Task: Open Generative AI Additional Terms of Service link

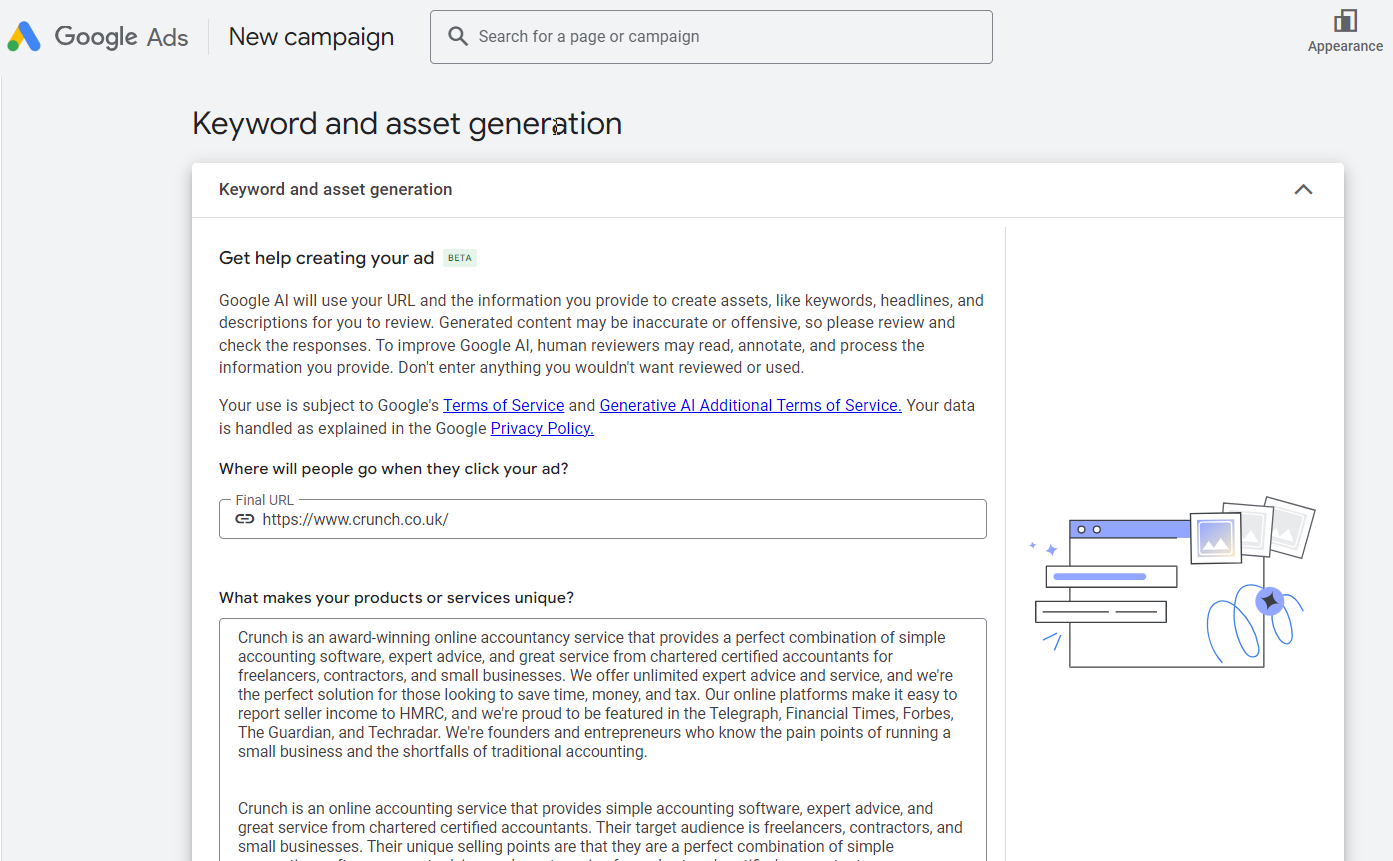Action: tap(750, 405)
